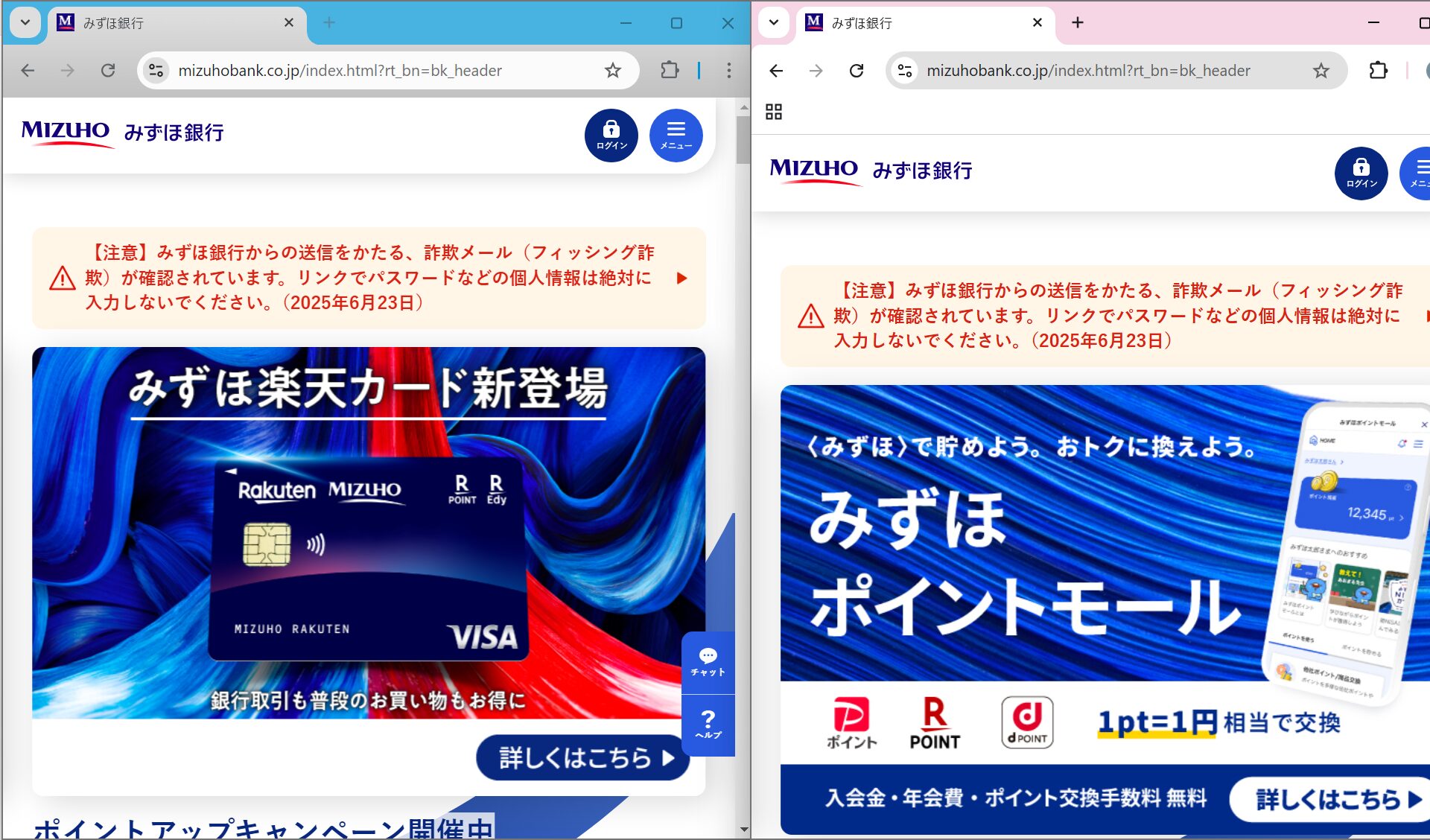Open tab search dropdown in left window
Screen dimensions: 1430x840
[x=25, y=22]
